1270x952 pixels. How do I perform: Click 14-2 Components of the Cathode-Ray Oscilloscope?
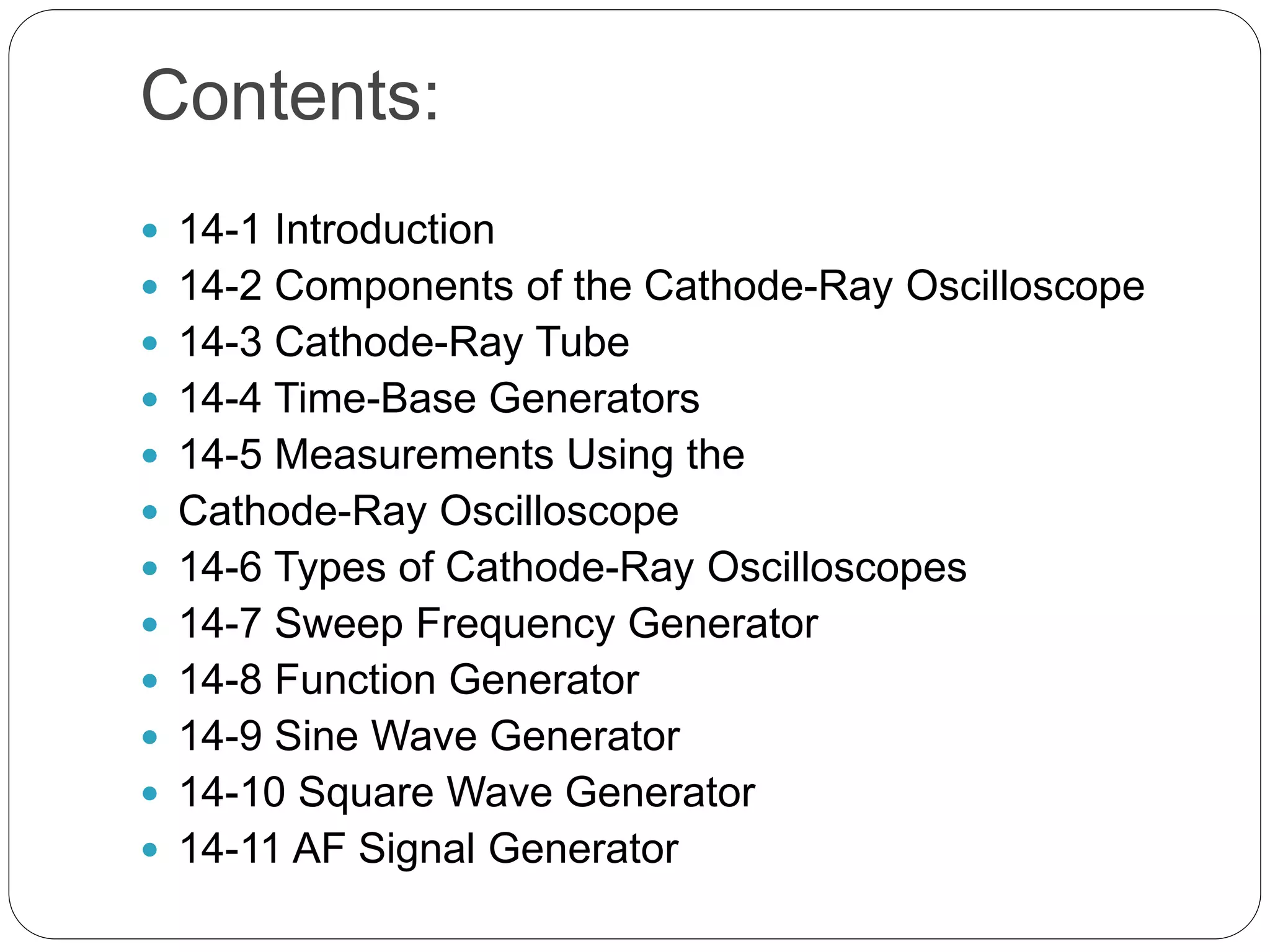(x=662, y=286)
